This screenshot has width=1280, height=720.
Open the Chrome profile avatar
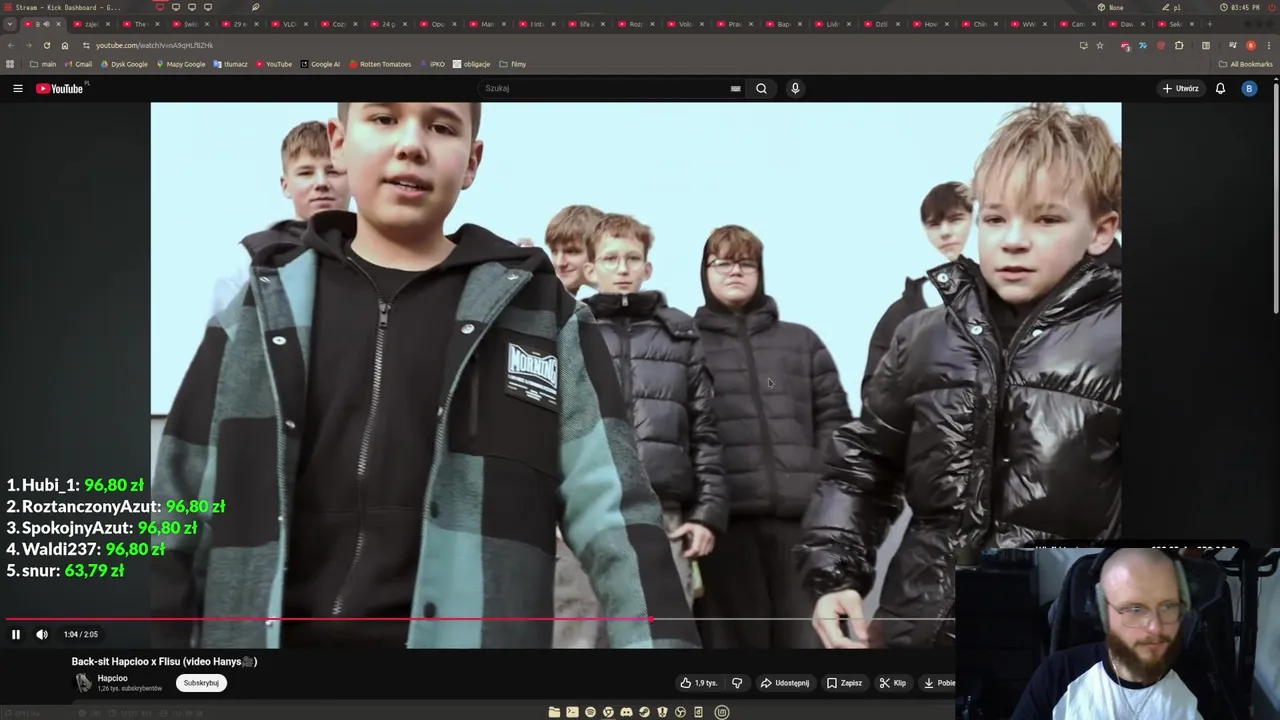[x=1251, y=45]
